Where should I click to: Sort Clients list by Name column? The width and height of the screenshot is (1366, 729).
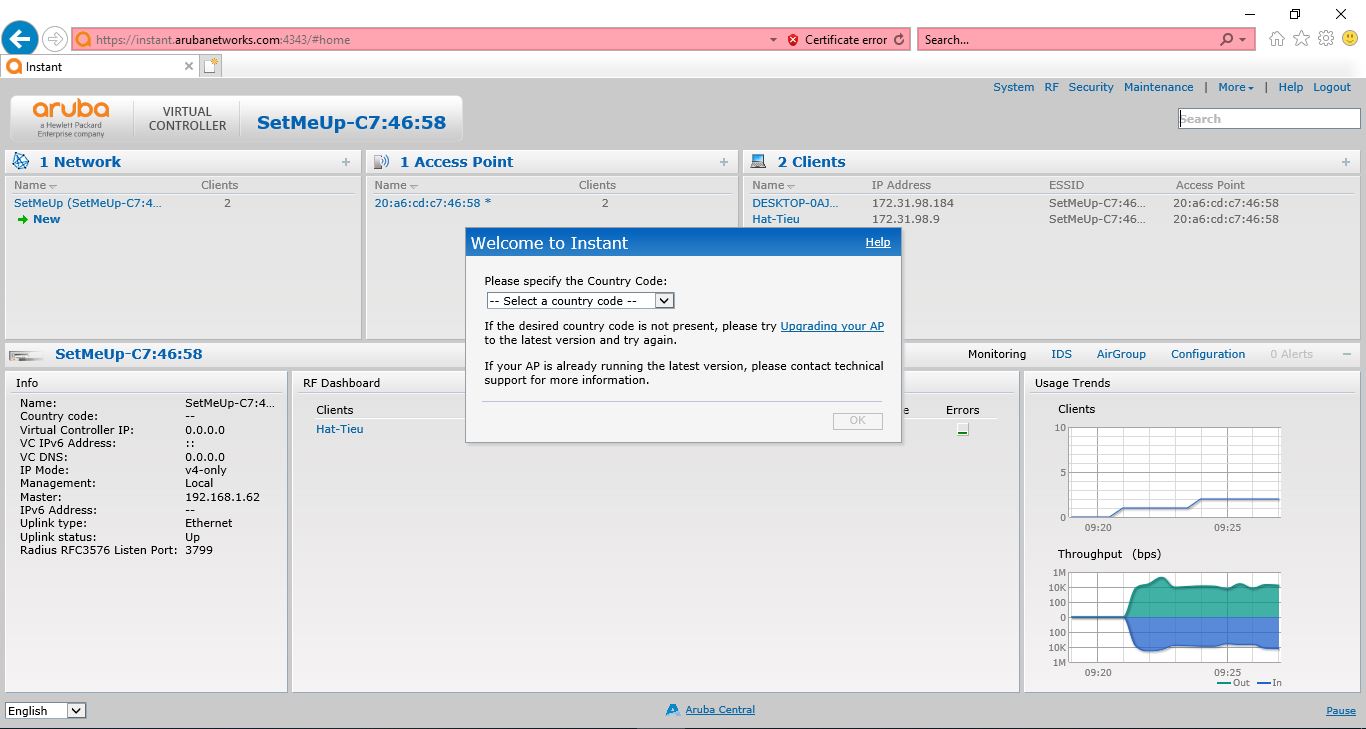(x=774, y=185)
